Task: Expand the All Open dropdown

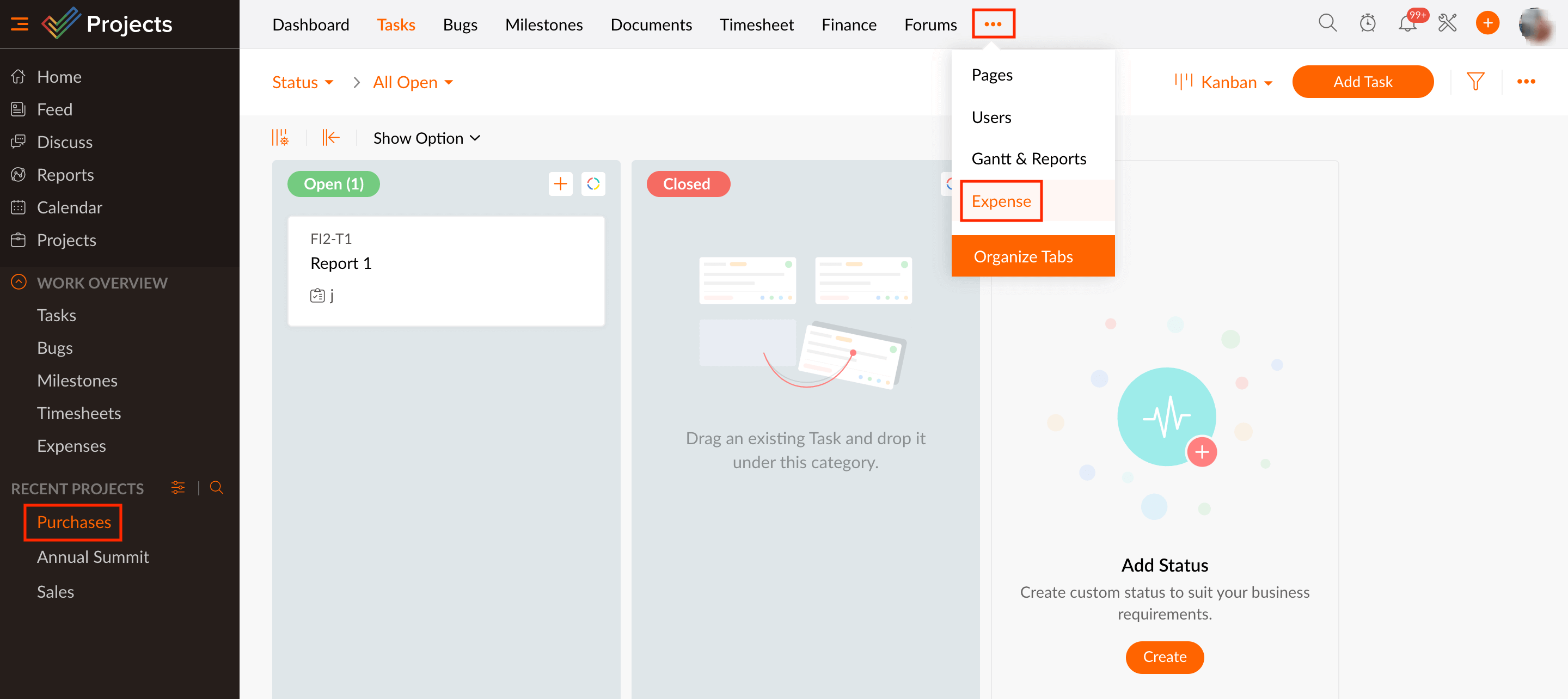Action: click(413, 82)
